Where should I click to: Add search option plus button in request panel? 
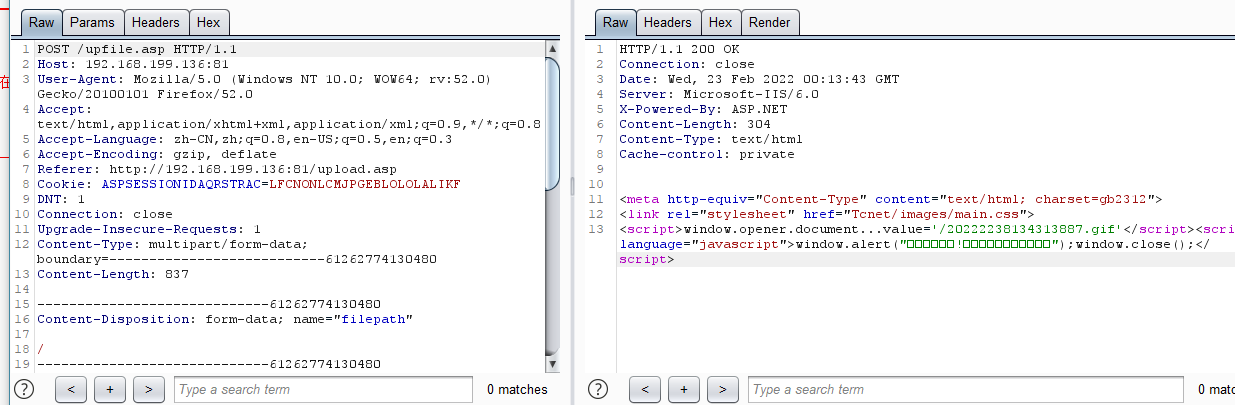(110, 389)
